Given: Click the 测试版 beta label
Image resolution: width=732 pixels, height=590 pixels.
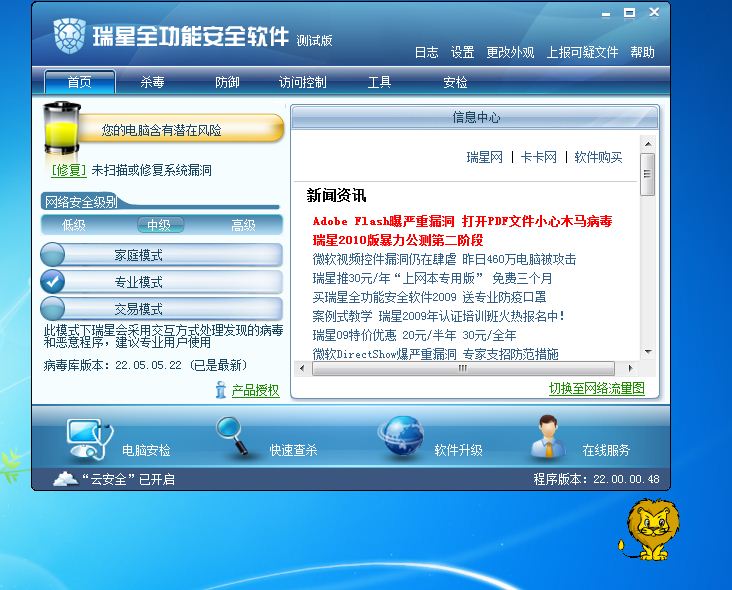Looking at the screenshot, I should coord(314,41).
